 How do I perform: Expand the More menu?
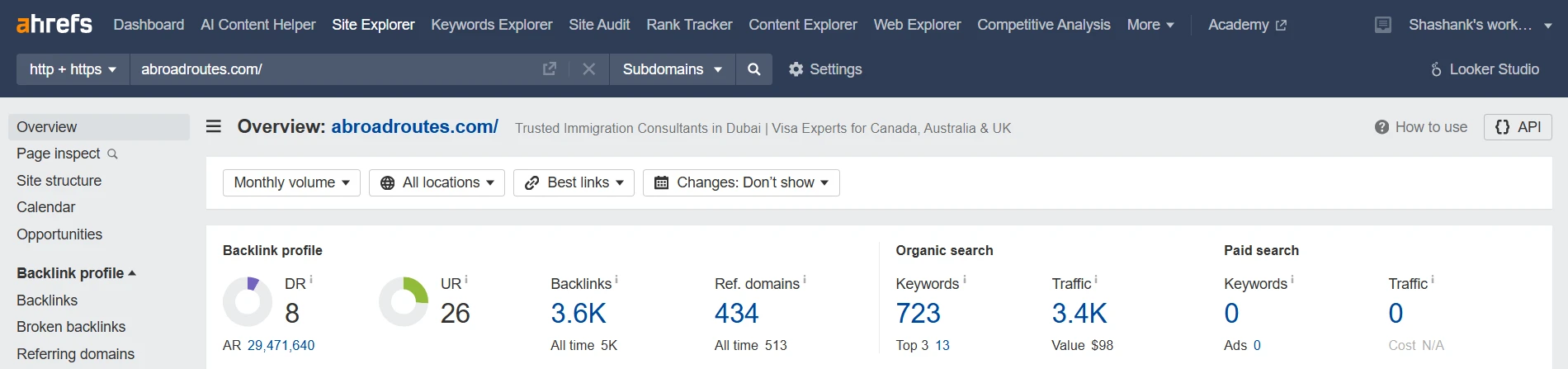coord(1150,25)
